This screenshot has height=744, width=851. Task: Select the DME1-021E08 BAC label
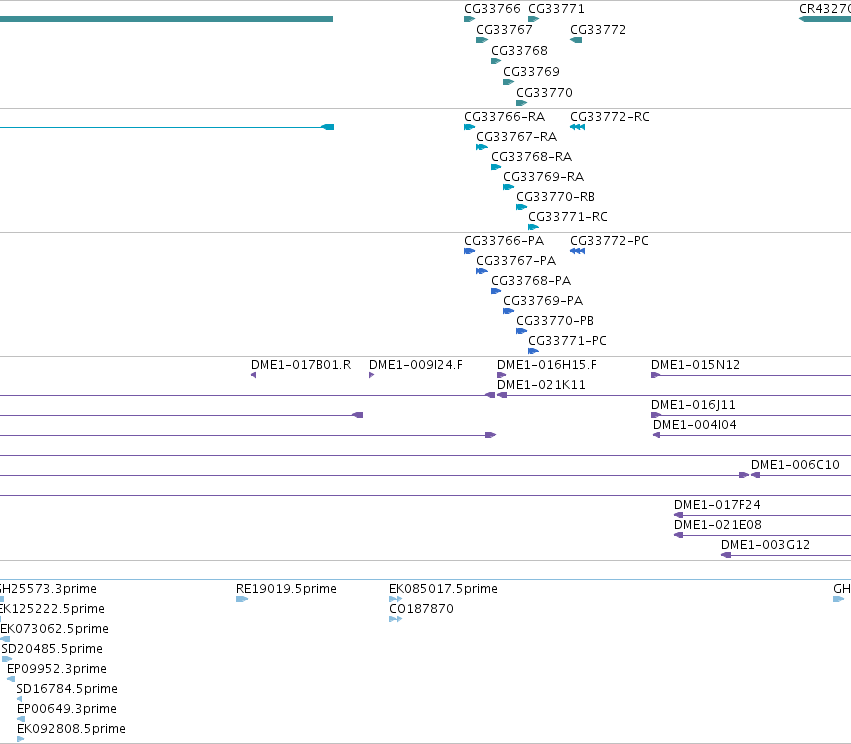tap(717, 525)
